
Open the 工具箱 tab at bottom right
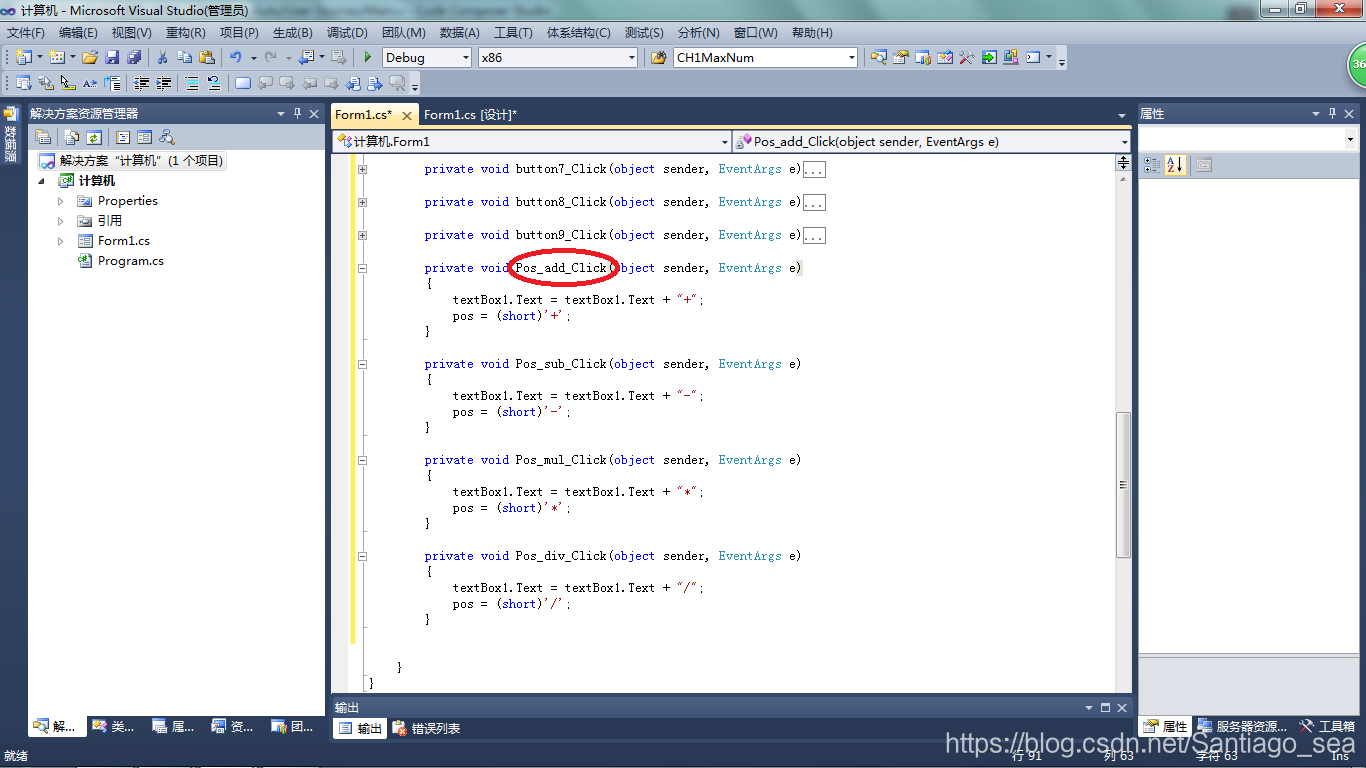[x=1327, y=727]
